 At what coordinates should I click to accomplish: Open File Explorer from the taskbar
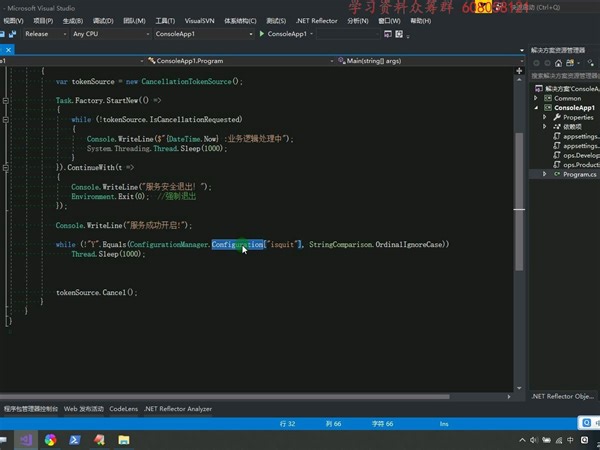(124, 440)
